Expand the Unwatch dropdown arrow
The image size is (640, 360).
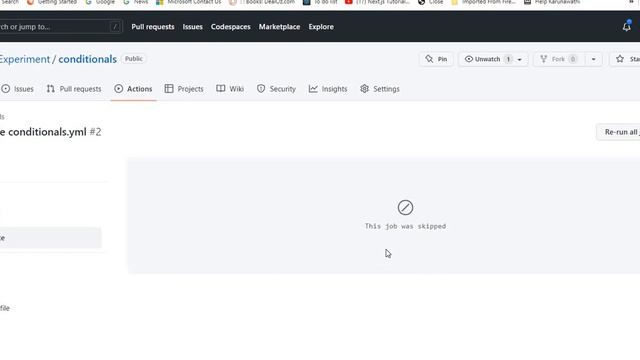pyautogui.click(x=520, y=60)
